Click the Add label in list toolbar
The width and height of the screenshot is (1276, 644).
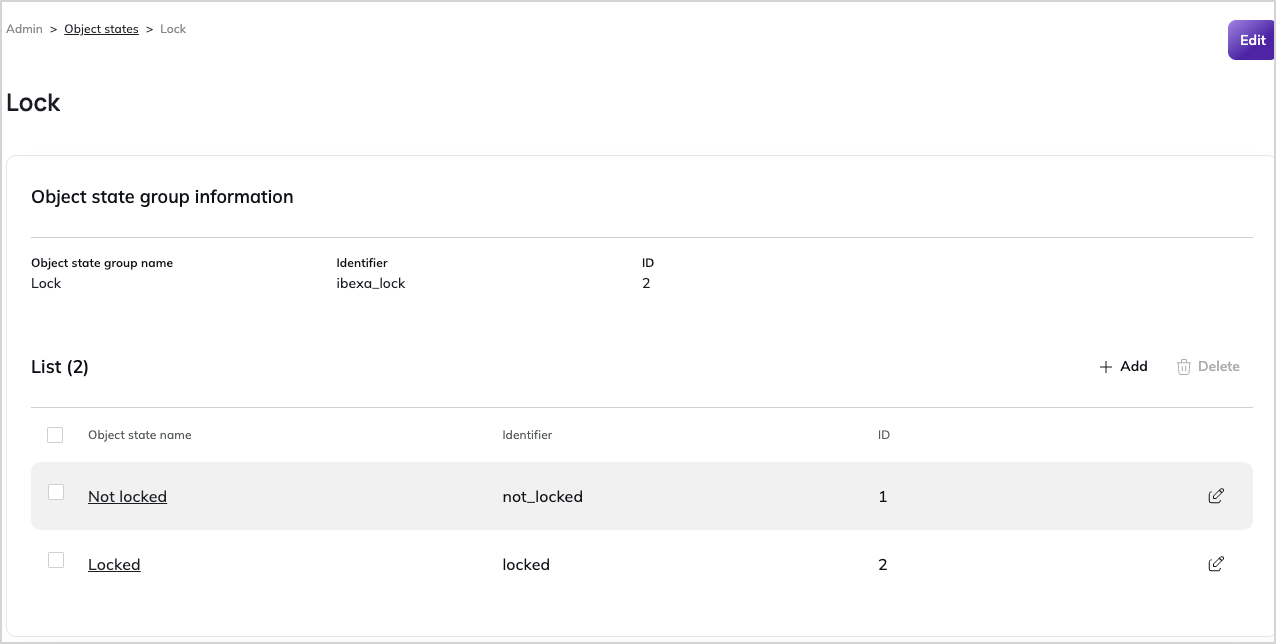pos(1134,366)
